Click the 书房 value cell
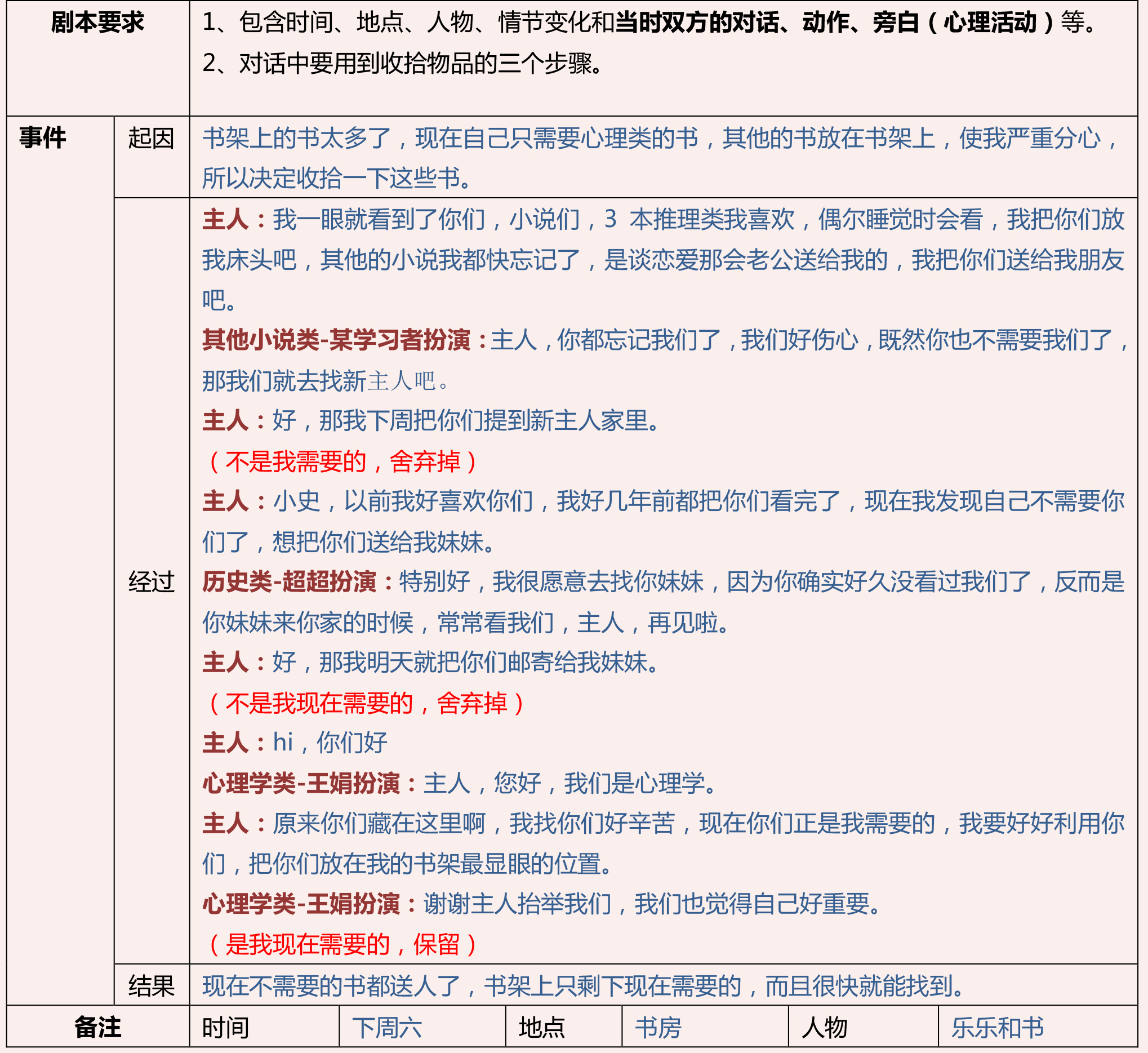The height and width of the screenshot is (1053, 1148). click(x=658, y=1028)
